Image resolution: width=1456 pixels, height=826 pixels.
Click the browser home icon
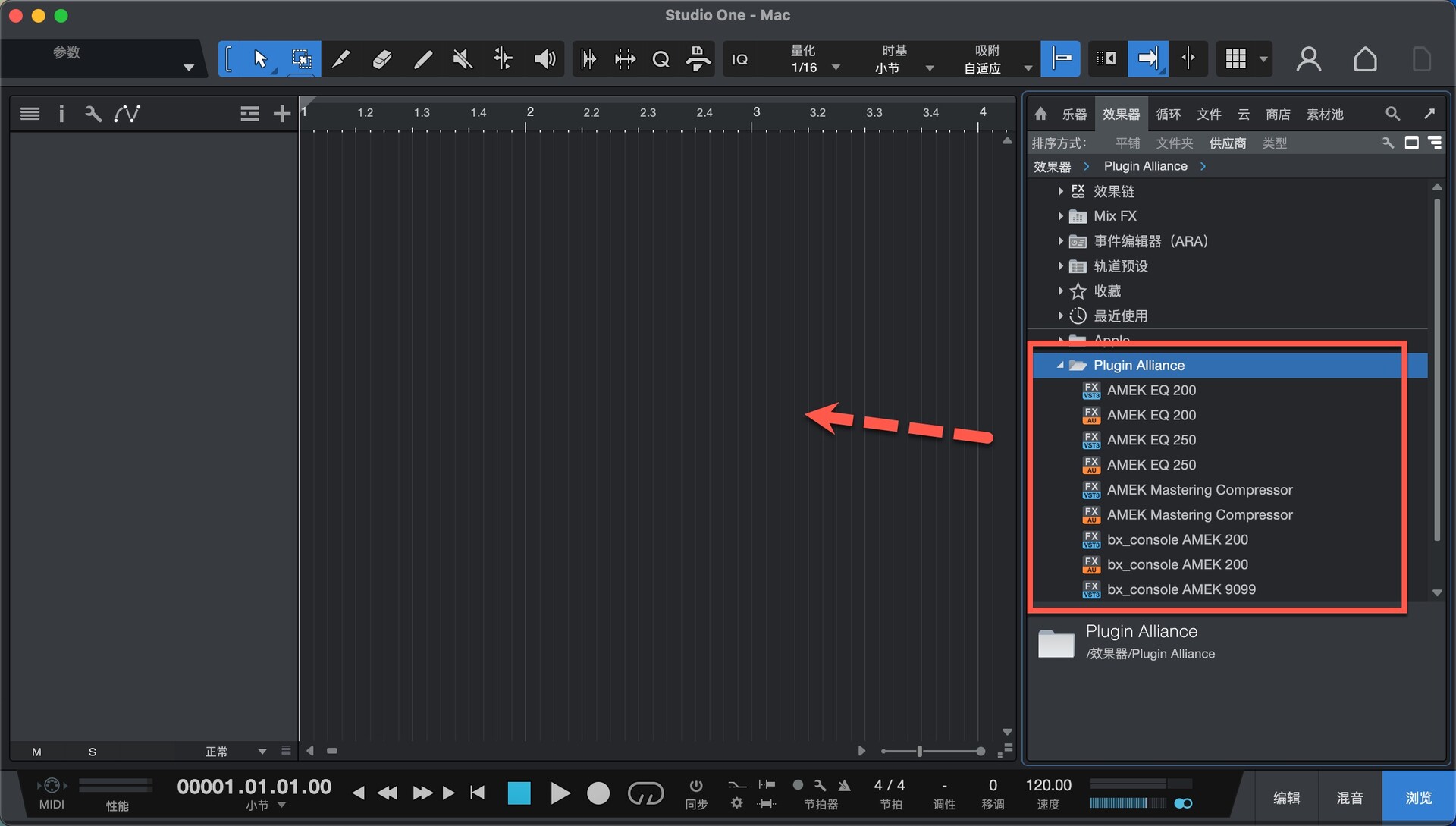tap(1041, 114)
